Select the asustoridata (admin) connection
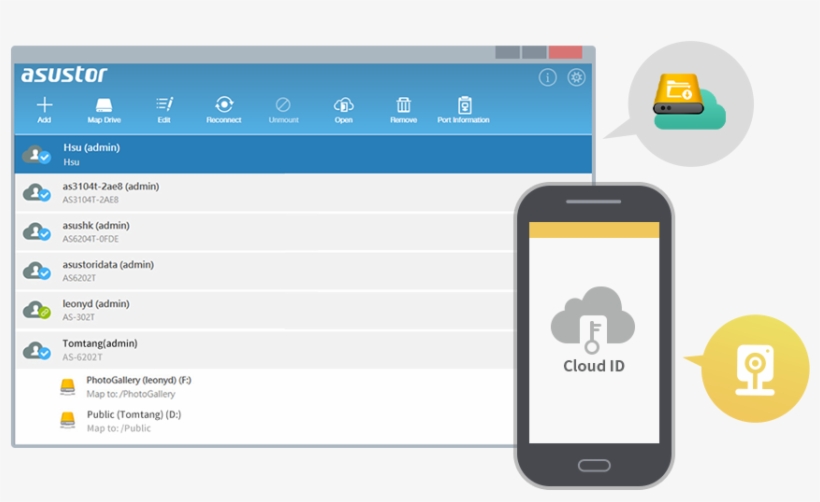The height and width of the screenshot is (502, 820). coord(264,271)
